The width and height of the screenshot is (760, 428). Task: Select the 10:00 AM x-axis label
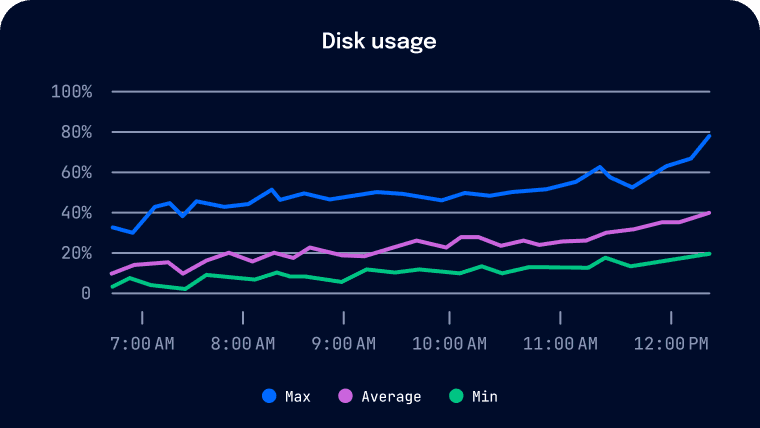451,344
